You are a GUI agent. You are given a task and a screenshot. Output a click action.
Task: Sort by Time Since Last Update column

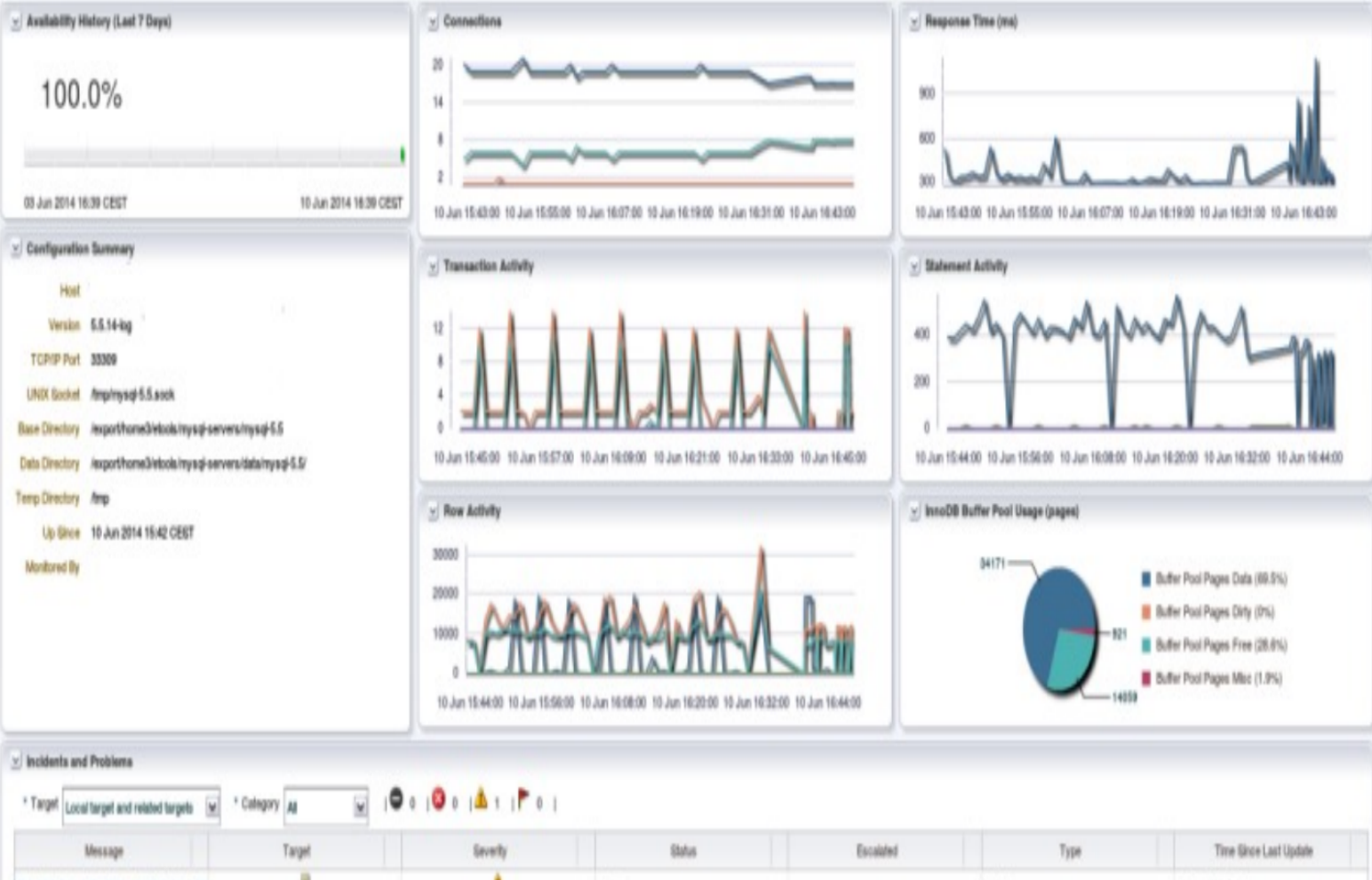click(x=1263, y=852)
